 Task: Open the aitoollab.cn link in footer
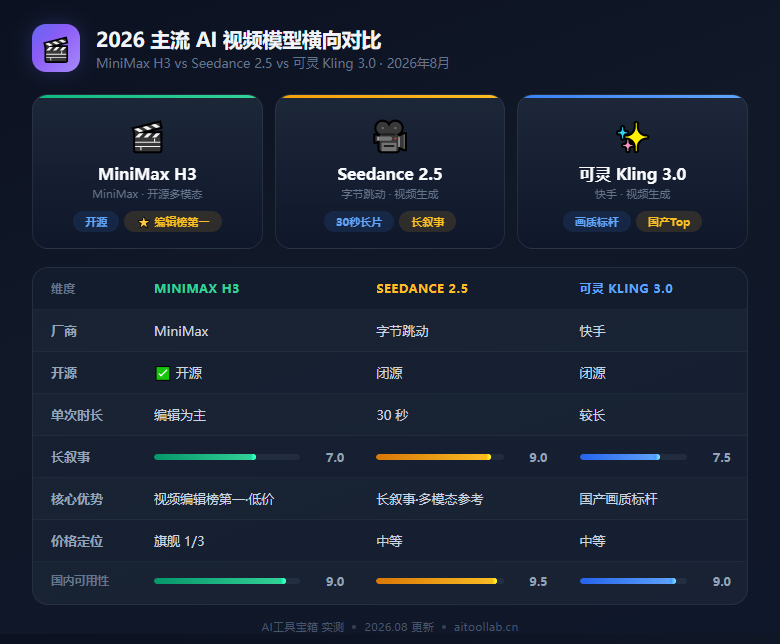(486, 627)
